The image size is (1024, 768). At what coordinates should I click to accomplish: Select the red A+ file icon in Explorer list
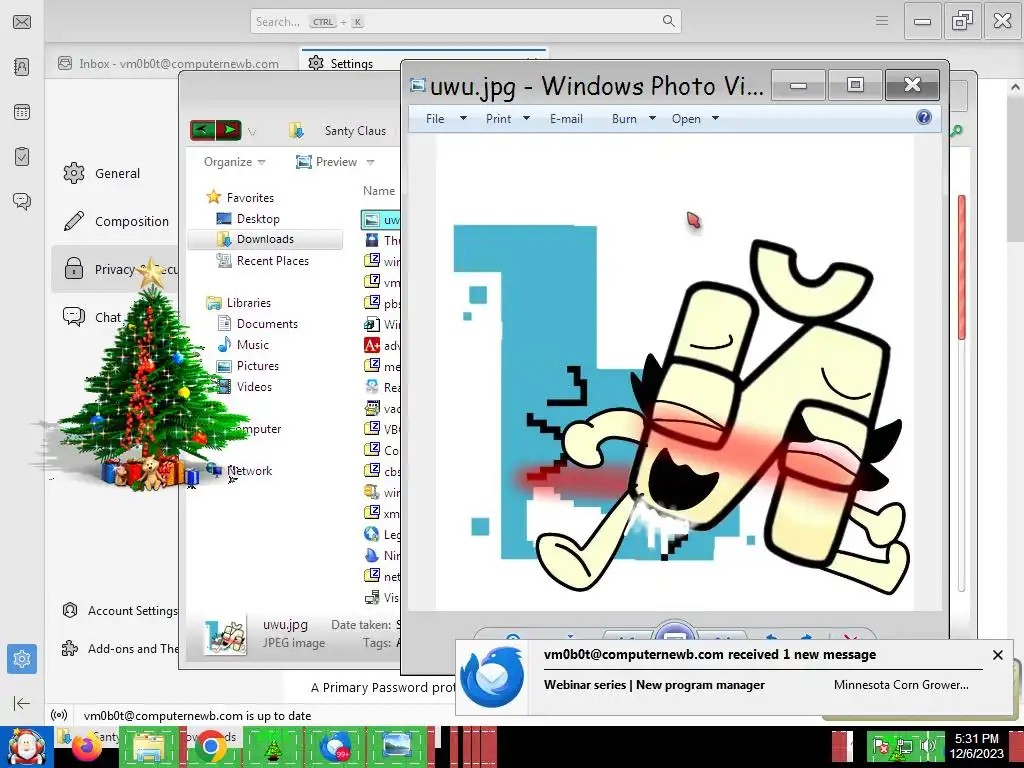tap(372, 345)
